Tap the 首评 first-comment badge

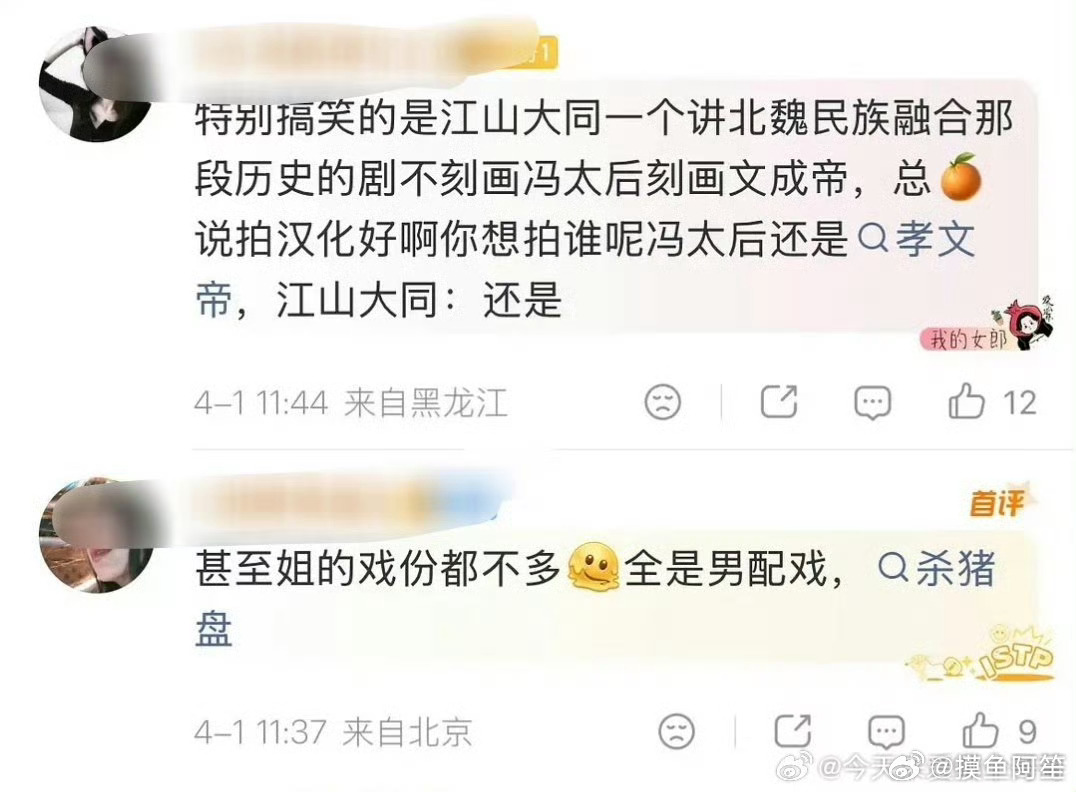pos(997,503)
